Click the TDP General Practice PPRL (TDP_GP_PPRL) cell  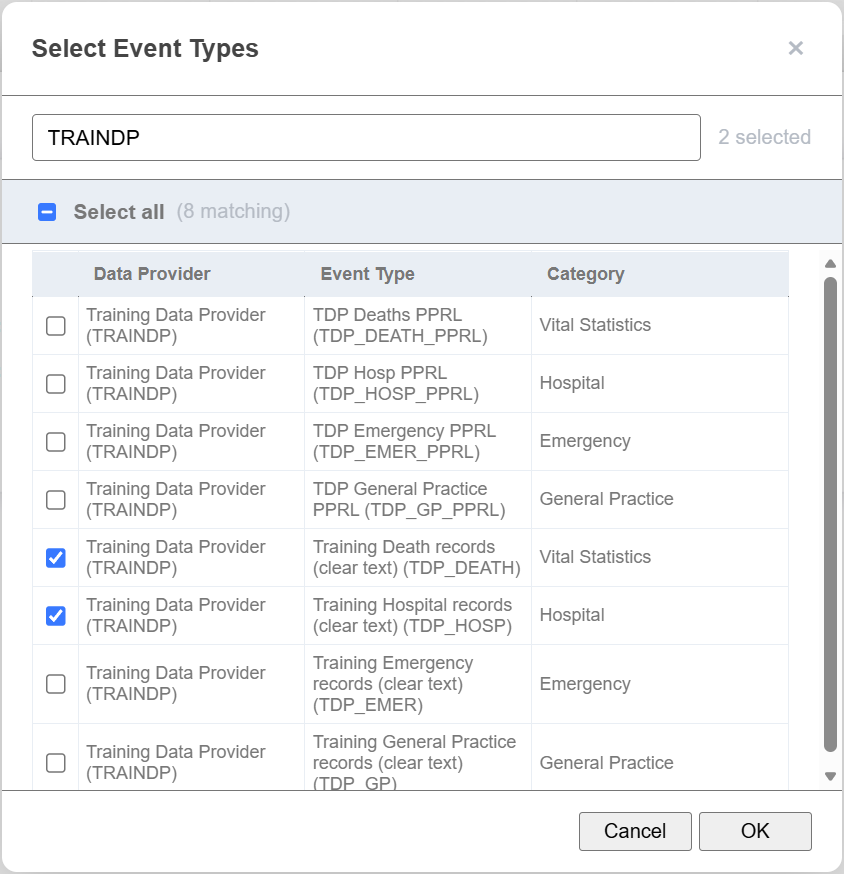point(418,499)
